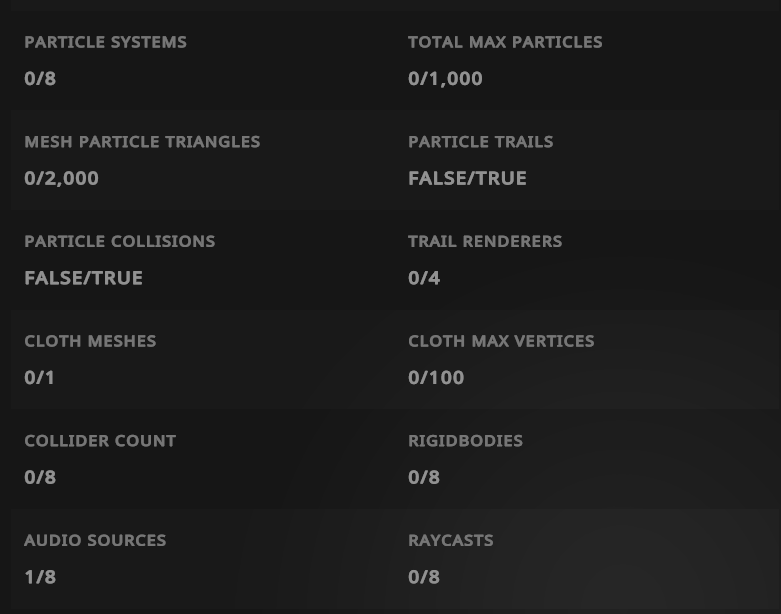Click the Particle Trails label
781x614 pixels.
tap(480, 142)
